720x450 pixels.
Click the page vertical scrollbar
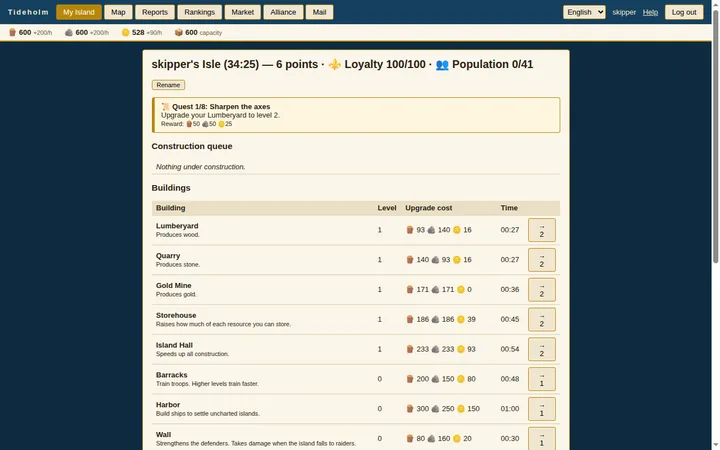715,138
